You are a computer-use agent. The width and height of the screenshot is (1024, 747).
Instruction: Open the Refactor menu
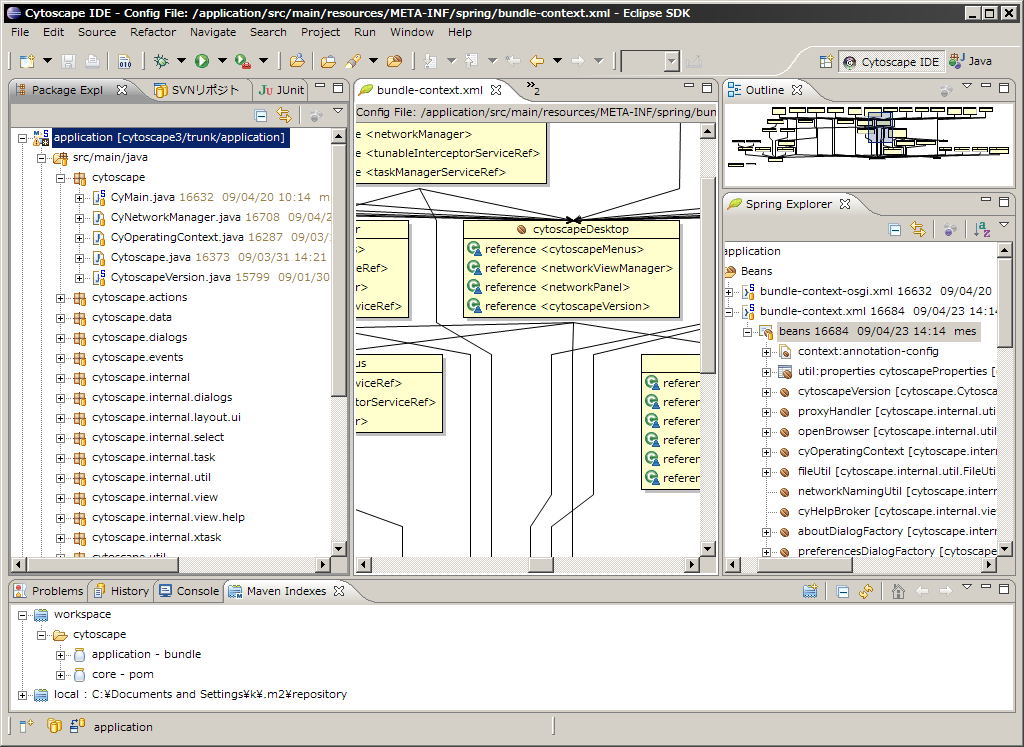pyautogui.click(x=153, y=32)
